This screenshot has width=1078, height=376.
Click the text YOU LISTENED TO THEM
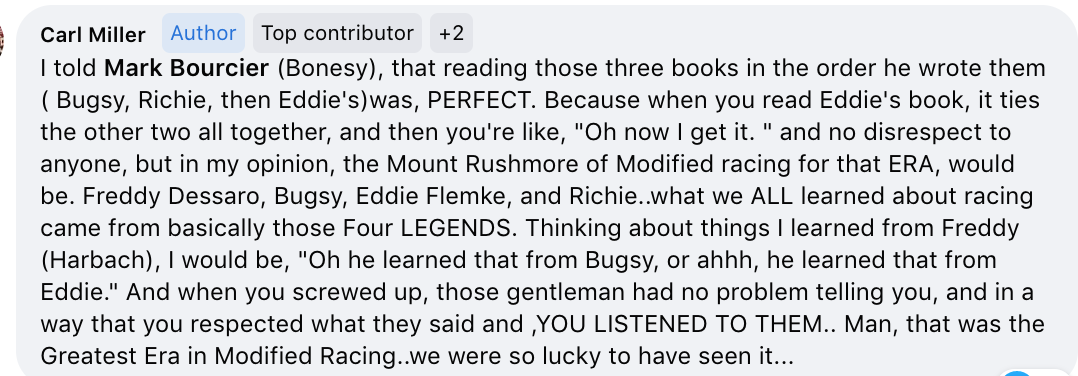[x=676, y=324]
